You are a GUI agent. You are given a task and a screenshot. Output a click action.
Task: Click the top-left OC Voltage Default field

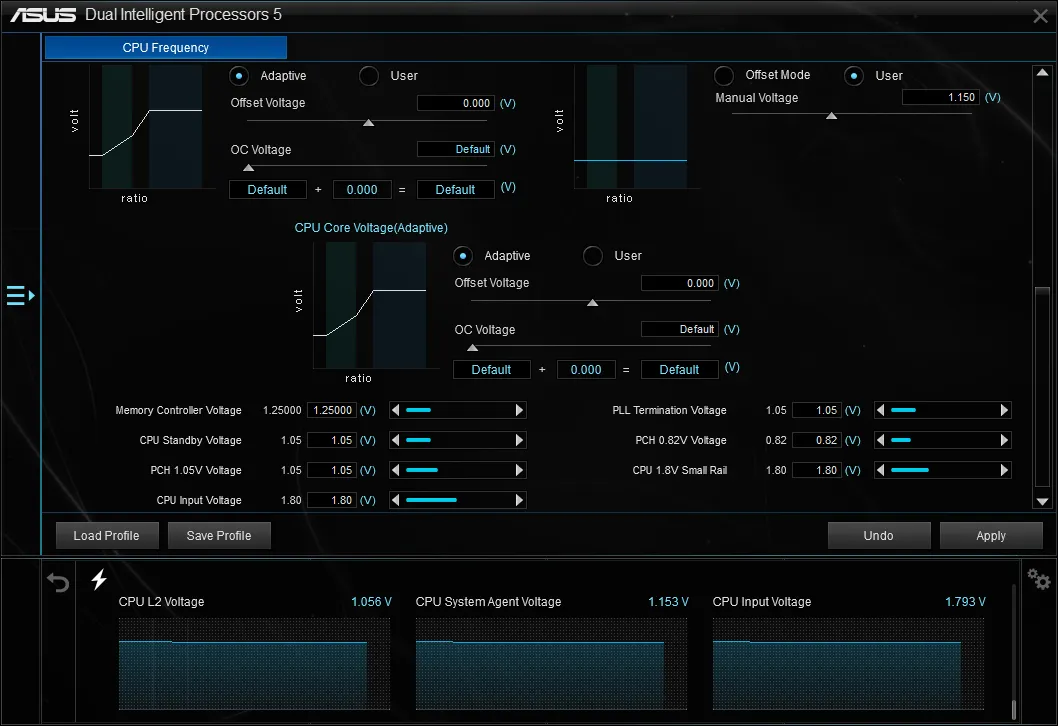tap(455, 149)
